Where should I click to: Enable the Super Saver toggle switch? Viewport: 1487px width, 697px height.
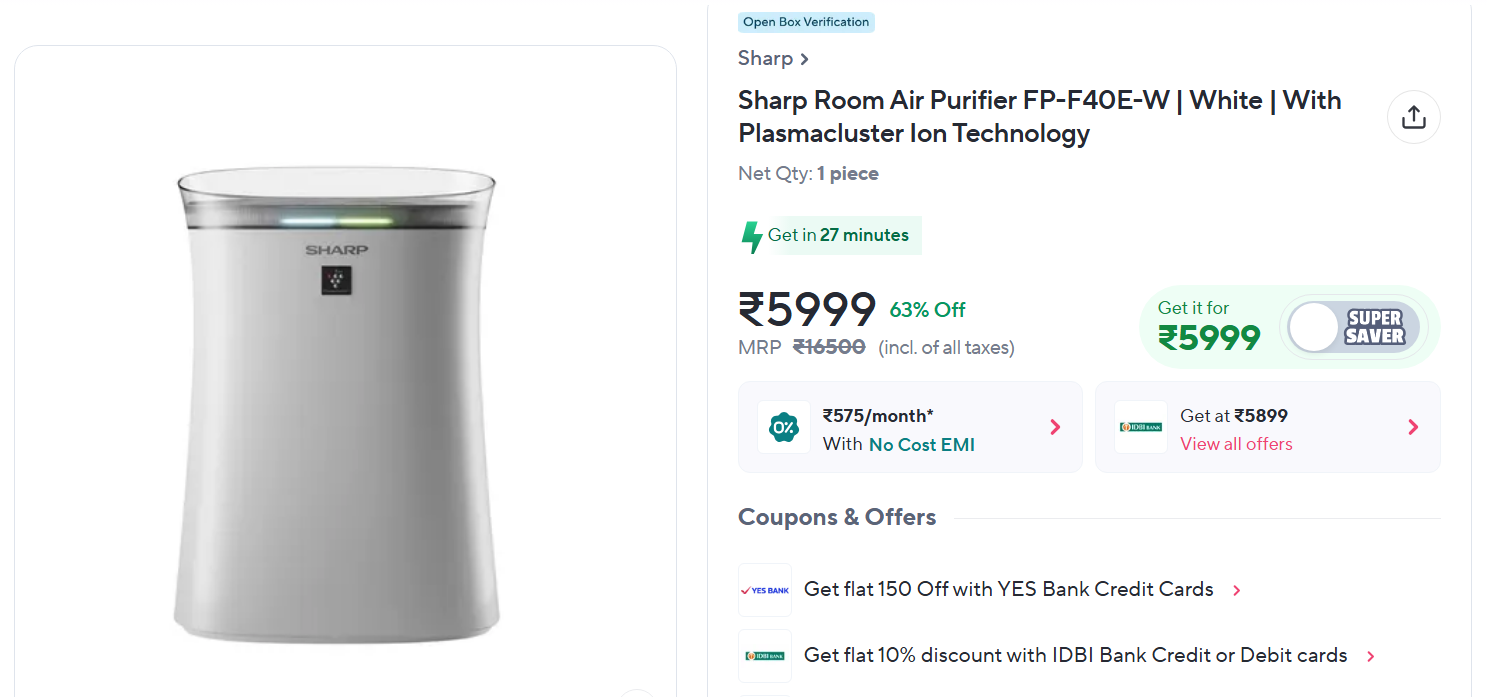click(x=1354, y=327)
